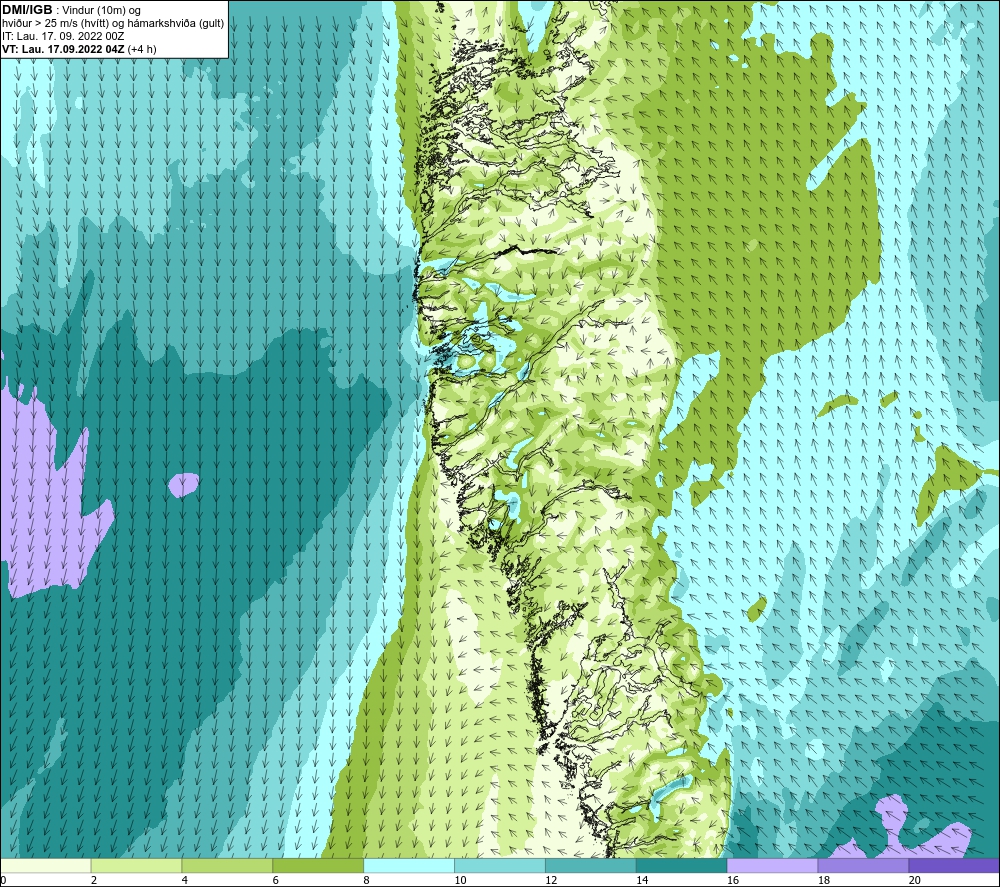1000x887 pixels.
Task: Click the 4–6 m/s green legend swatch
Action: [227, 865]
